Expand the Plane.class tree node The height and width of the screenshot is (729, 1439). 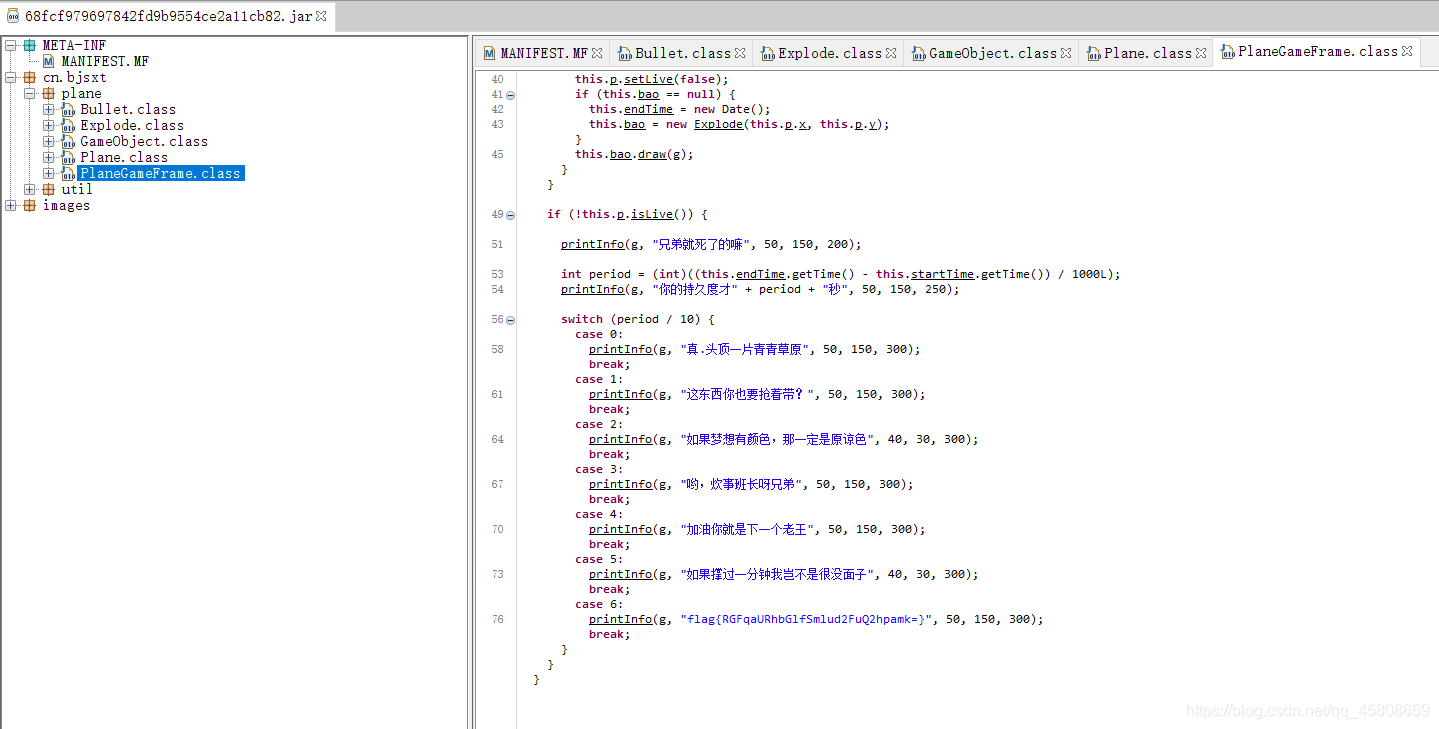48,157
